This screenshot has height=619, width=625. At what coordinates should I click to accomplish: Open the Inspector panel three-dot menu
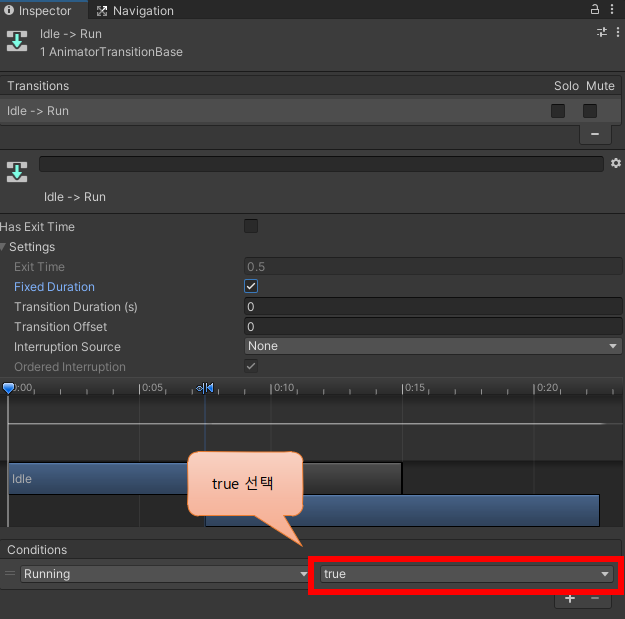612,9
